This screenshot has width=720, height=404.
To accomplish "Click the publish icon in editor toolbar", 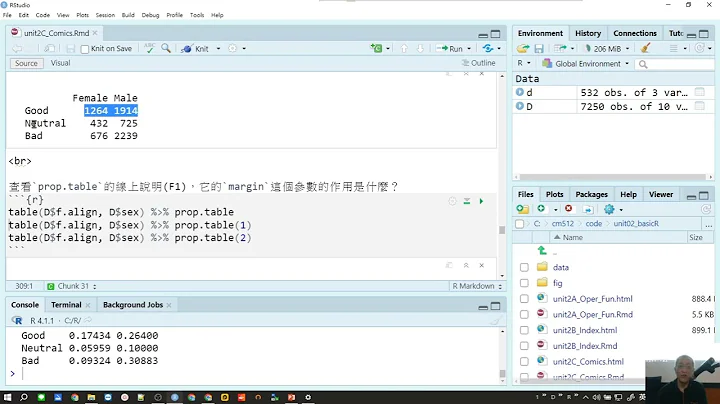I will 488,48.
